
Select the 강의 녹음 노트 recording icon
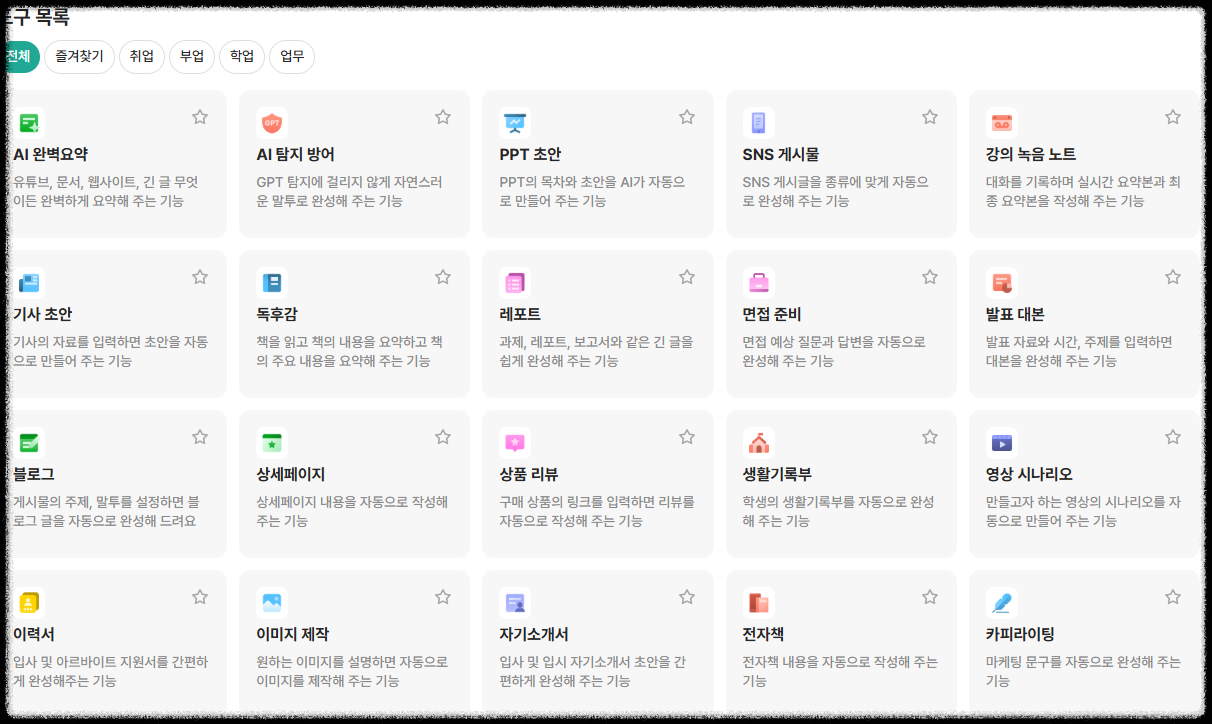pos(1001,122)
